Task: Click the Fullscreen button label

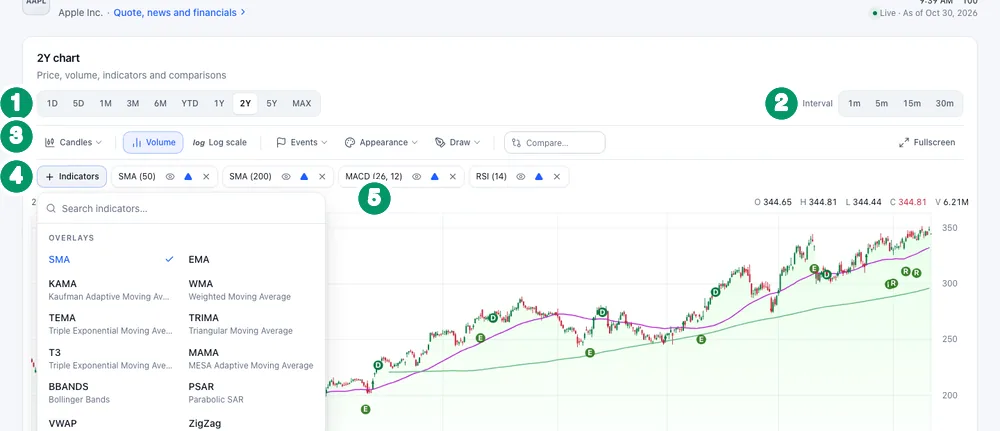Action: click(934, 143)
